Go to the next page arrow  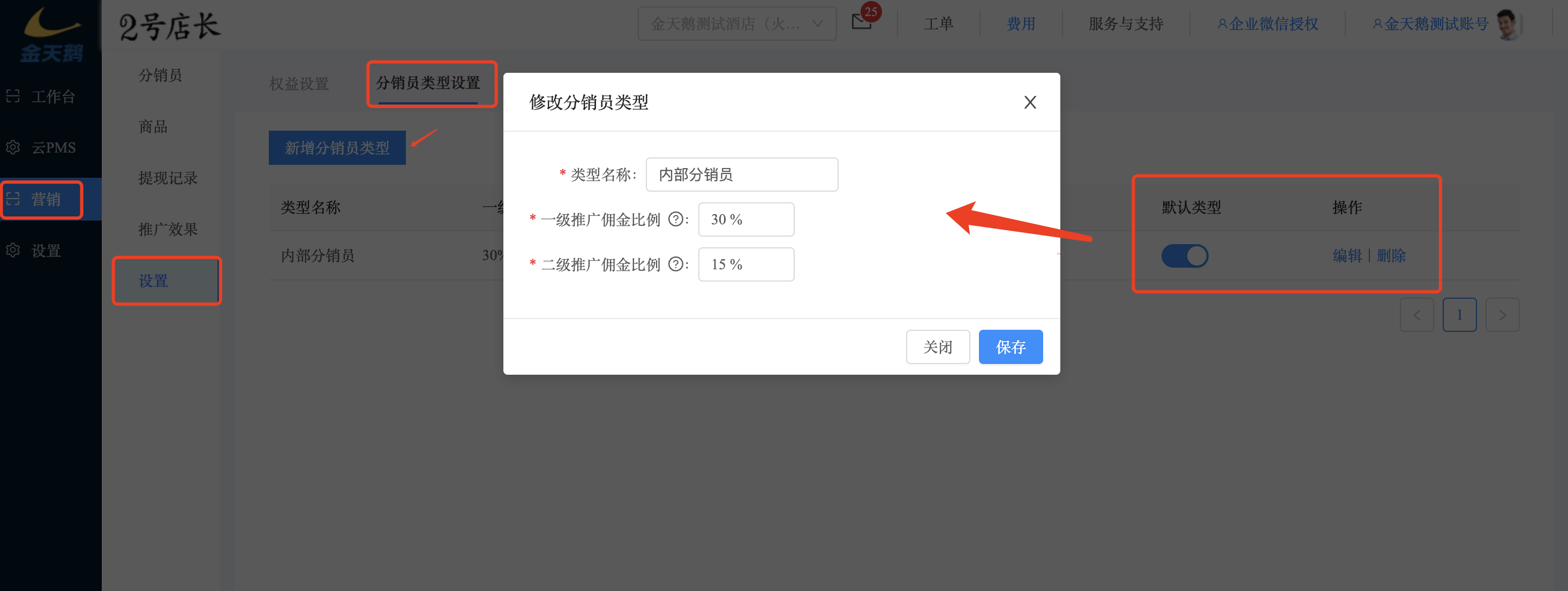(x=1502, y=315)
